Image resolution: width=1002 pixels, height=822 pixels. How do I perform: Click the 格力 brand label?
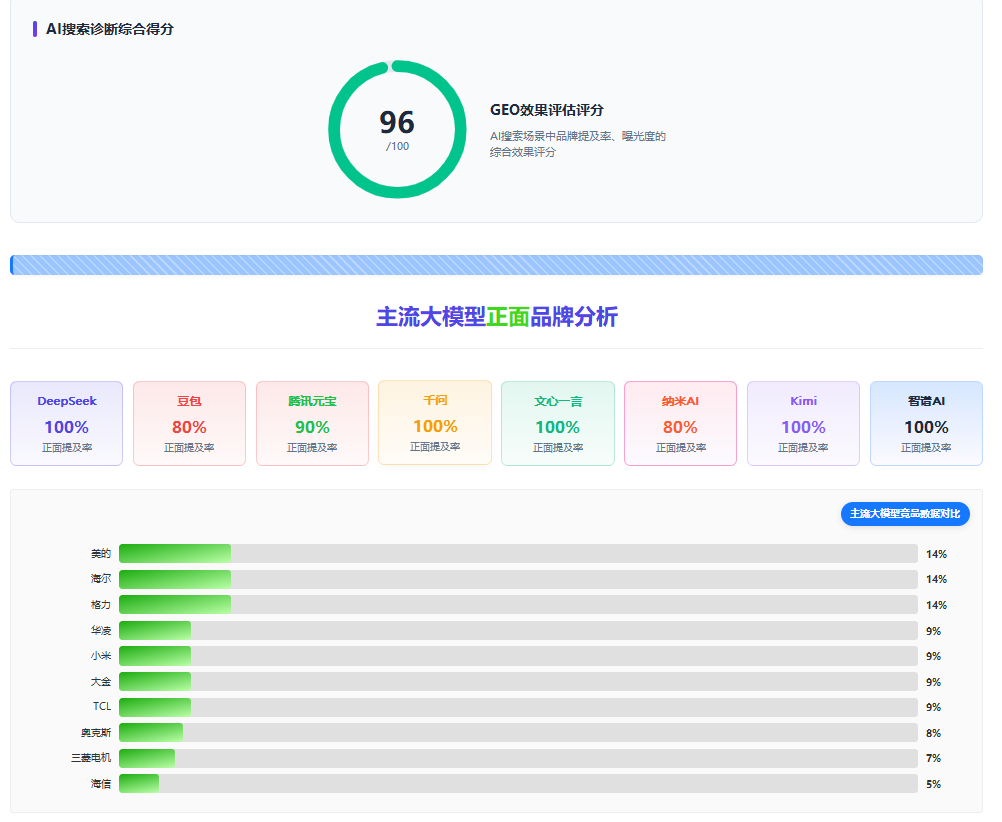101,605
